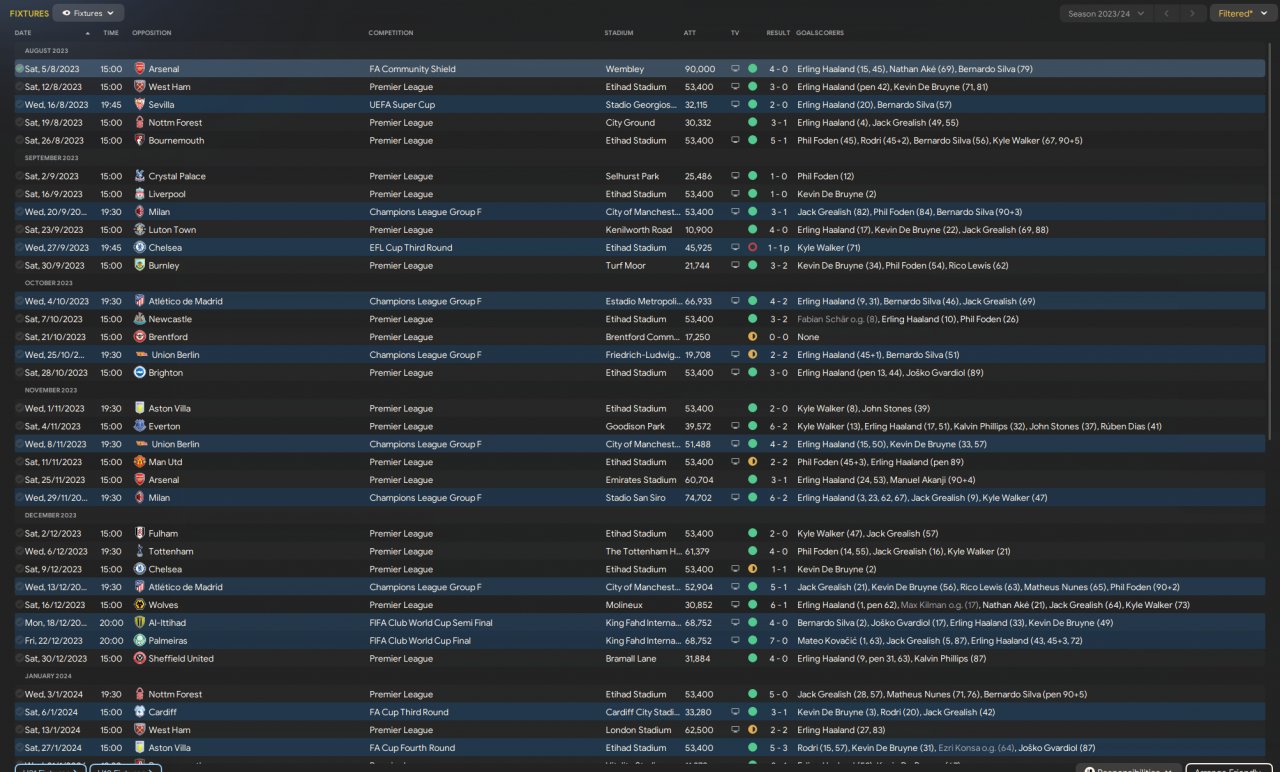Go to the next season with the right arrow
This screenshot has width=1280, height=772.
pyautogui.click(x=1192, y=13)
